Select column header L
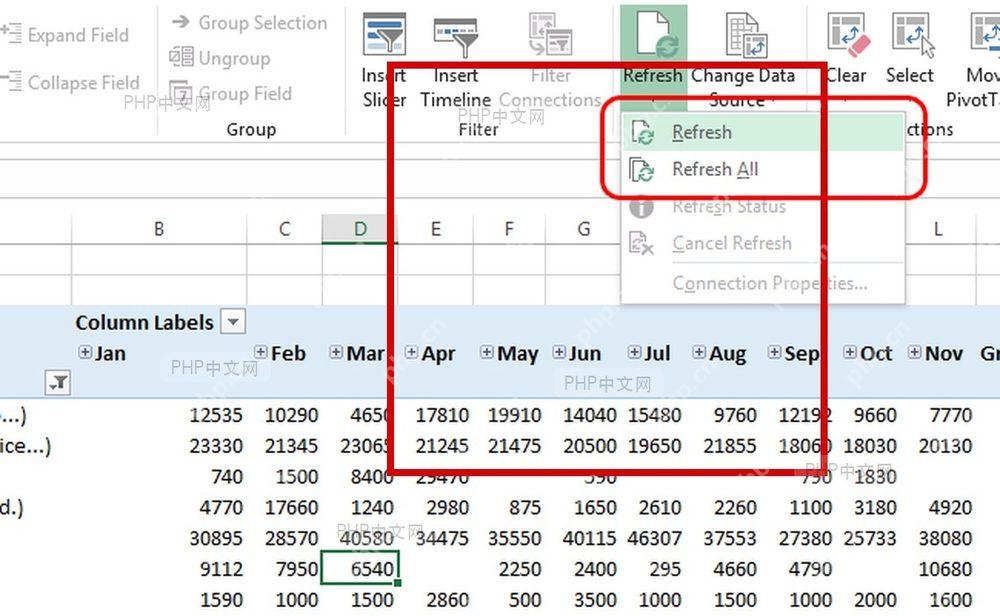 938,229
